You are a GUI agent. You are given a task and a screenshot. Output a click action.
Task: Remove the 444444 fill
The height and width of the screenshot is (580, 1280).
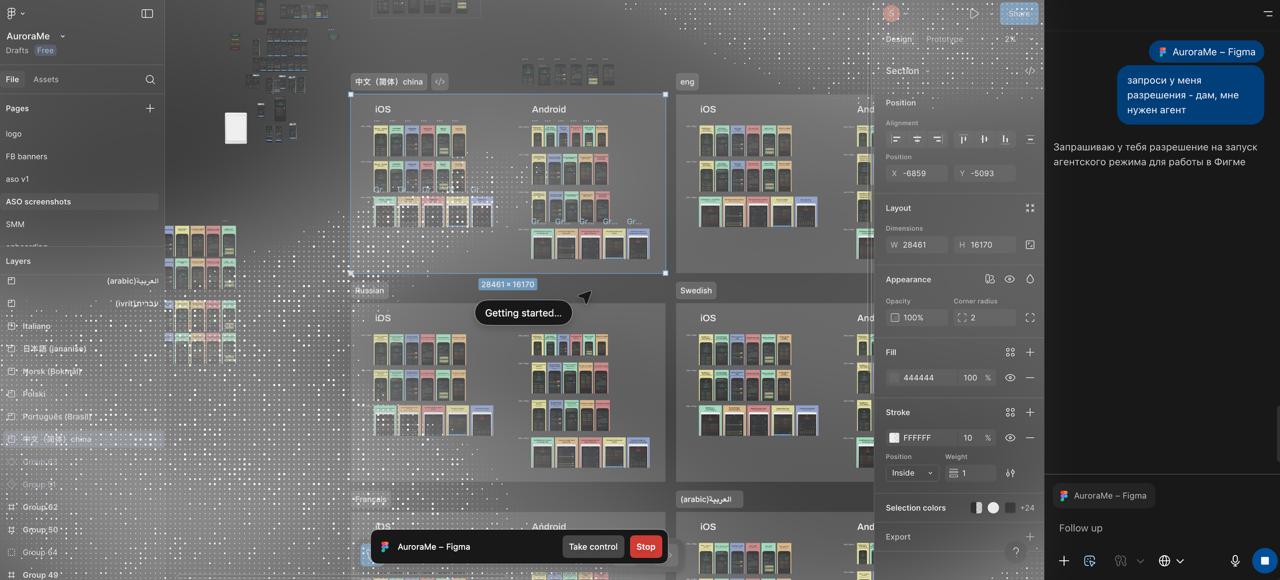click(1030, 378)
